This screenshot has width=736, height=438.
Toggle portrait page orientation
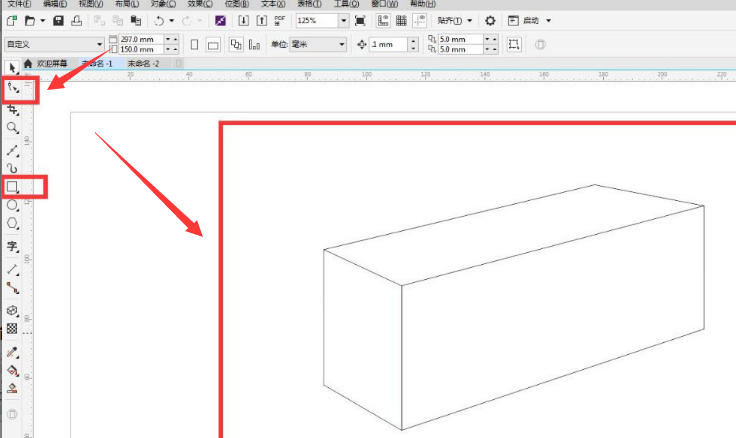coord(194,45)
